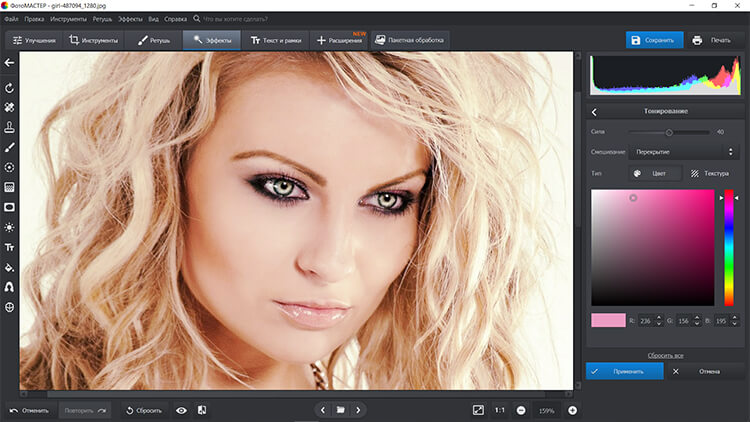Switch to the Текст и рамки tab
This screenshot has height=422, width=750.
(276, 41)
